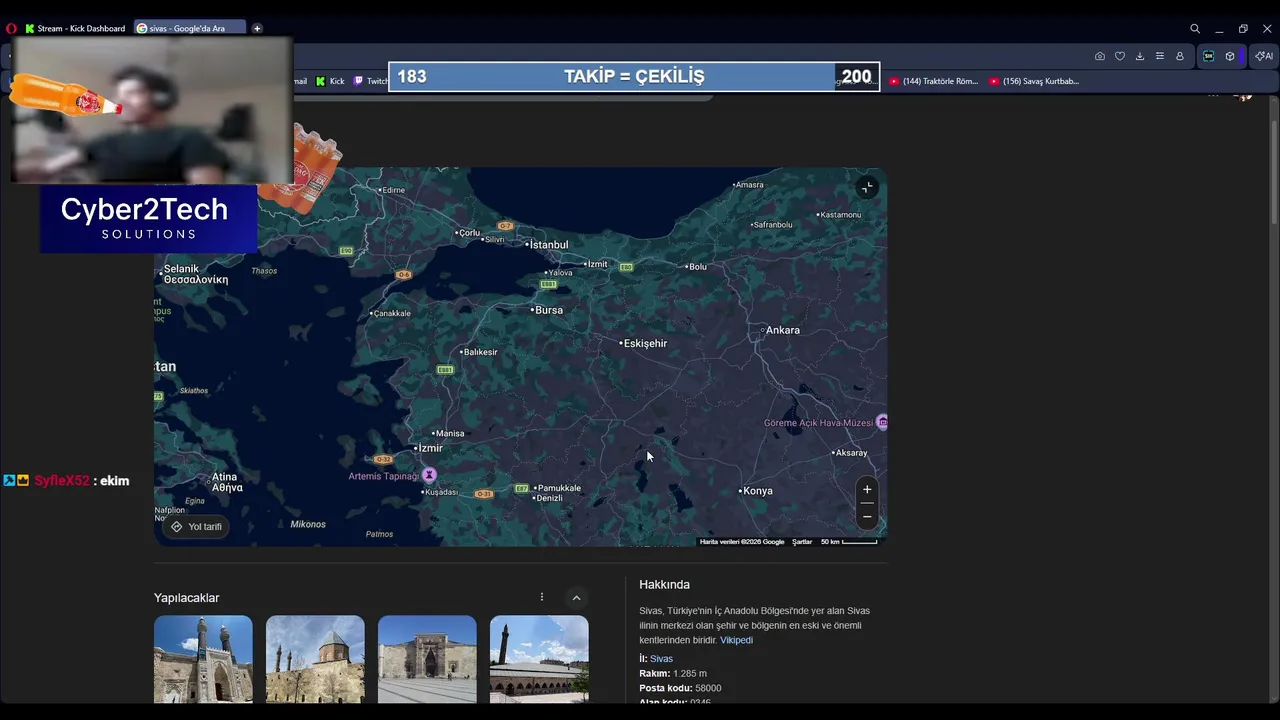Click the Safranbolu label on the map
This screenshot has height=720, width=1280.
(772, 225)
